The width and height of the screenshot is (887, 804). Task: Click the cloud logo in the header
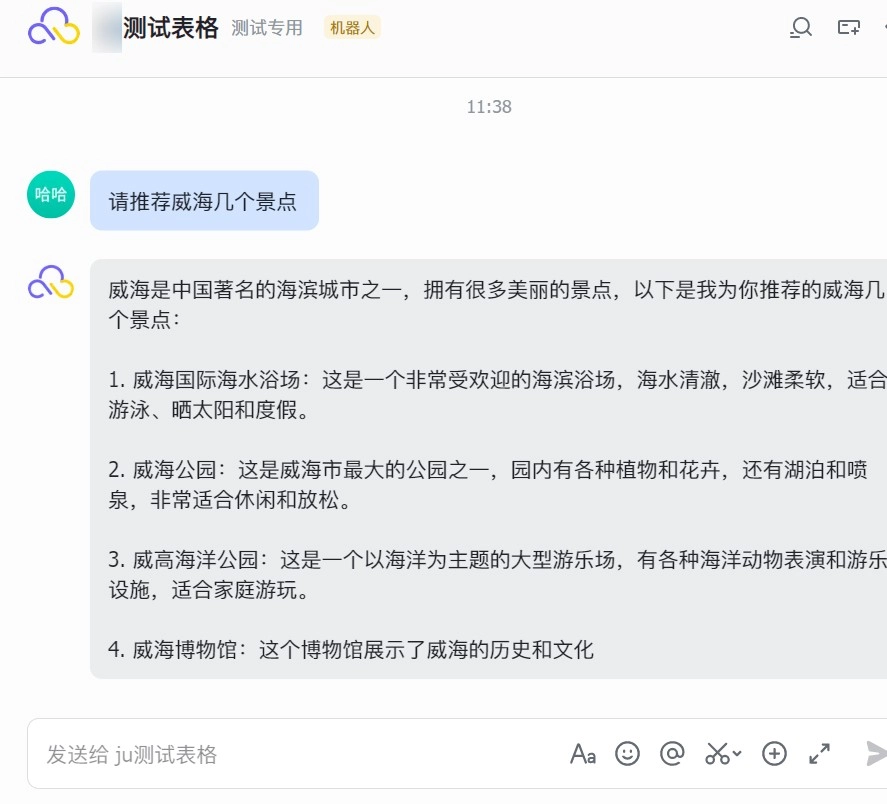pos(52,27)
